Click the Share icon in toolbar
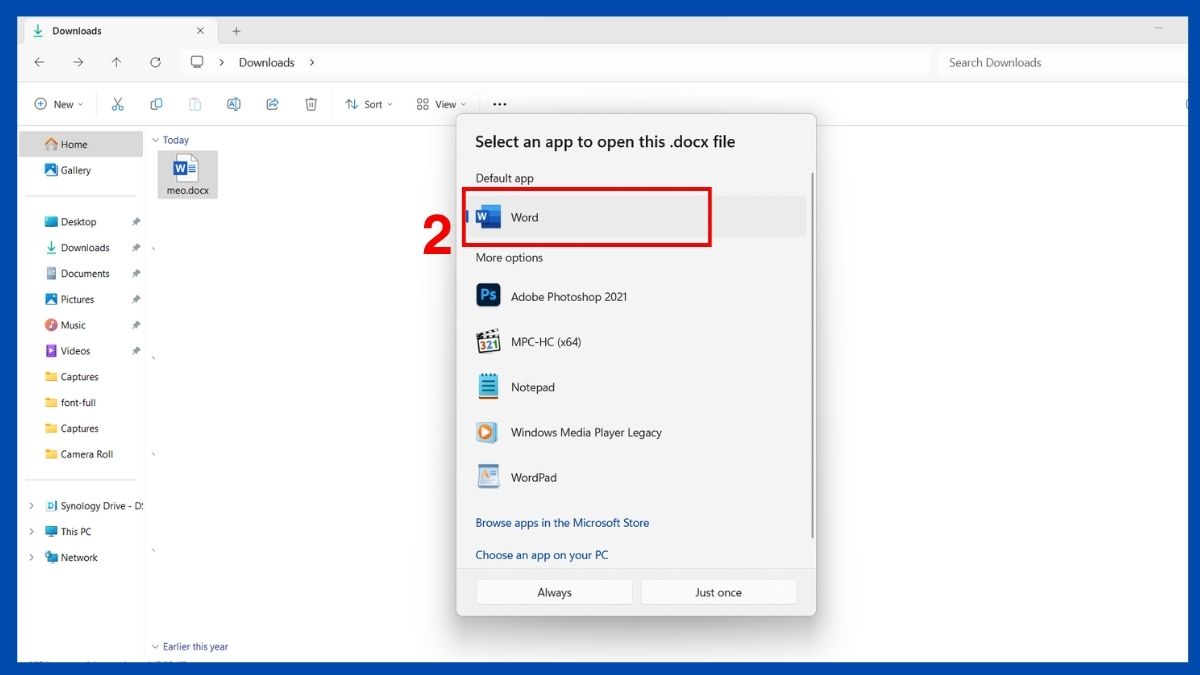Viewport: 1200px width, 675px height. (x=272, y=104)
